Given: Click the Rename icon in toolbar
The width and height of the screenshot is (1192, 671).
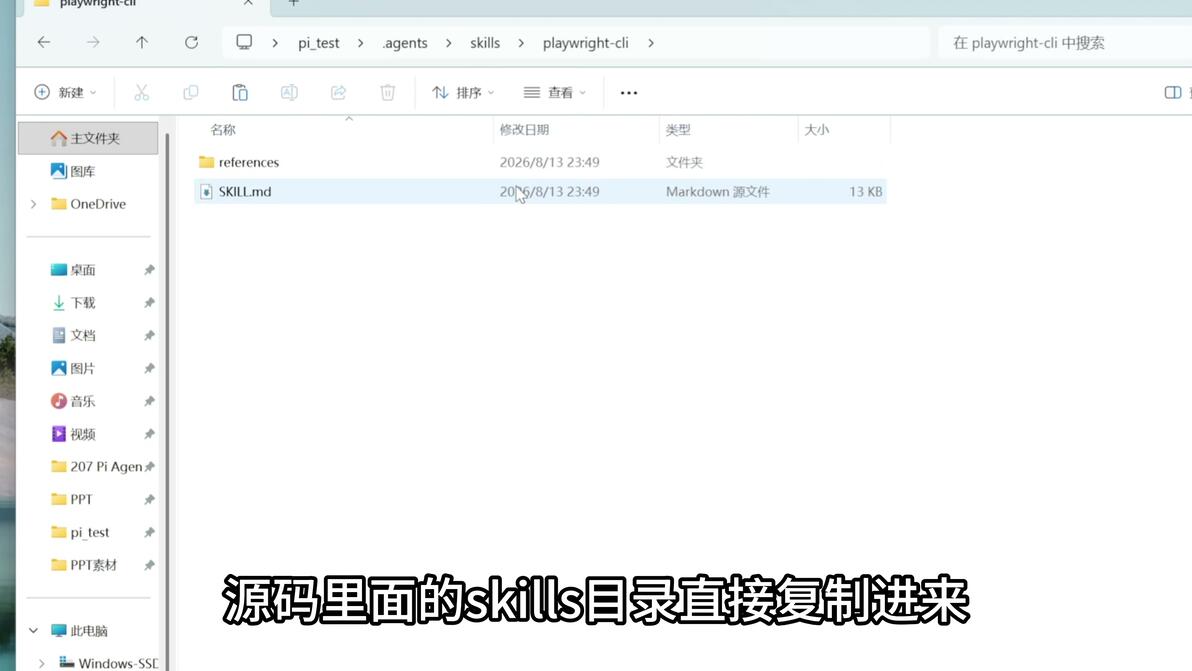Looking at the screenshot, I should [x=289, y=93].
